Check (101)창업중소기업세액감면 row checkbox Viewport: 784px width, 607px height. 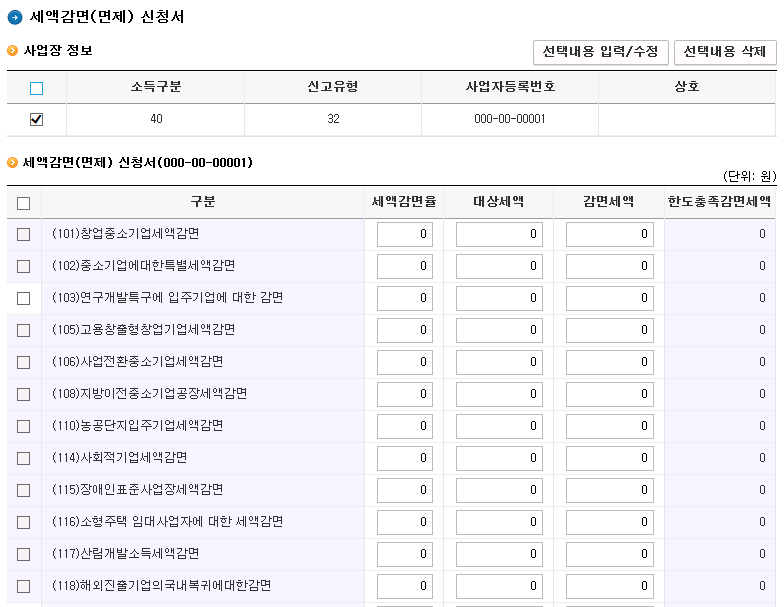click(x=24, y=234)
